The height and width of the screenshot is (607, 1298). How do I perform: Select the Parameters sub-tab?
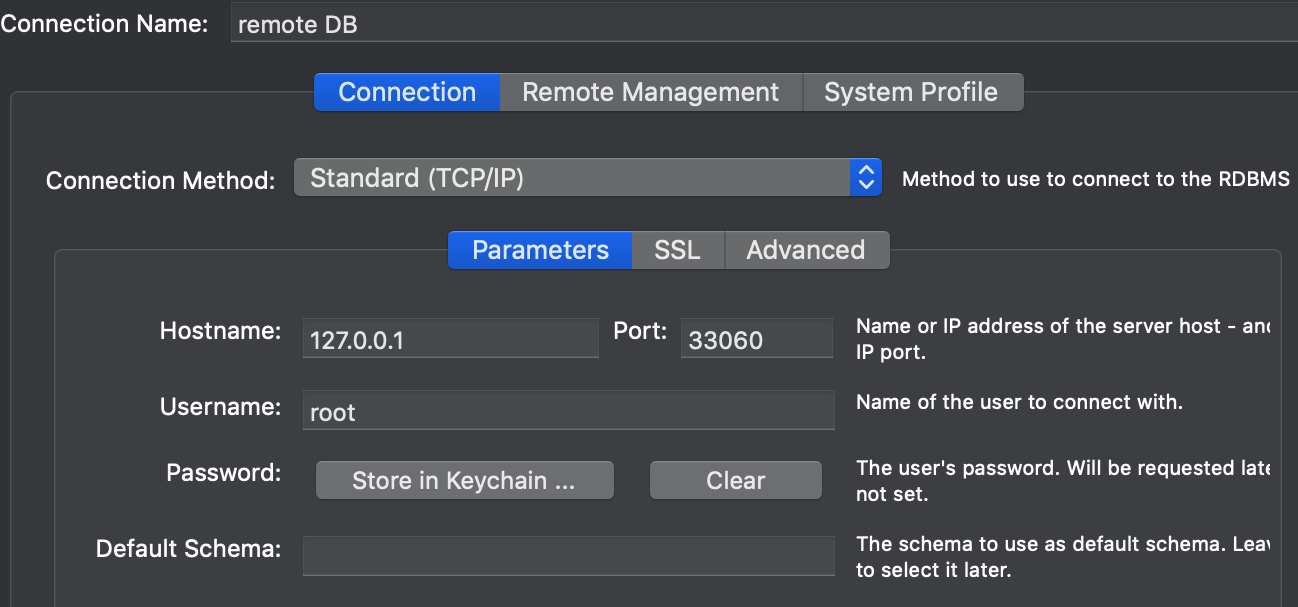click(540, 250)
